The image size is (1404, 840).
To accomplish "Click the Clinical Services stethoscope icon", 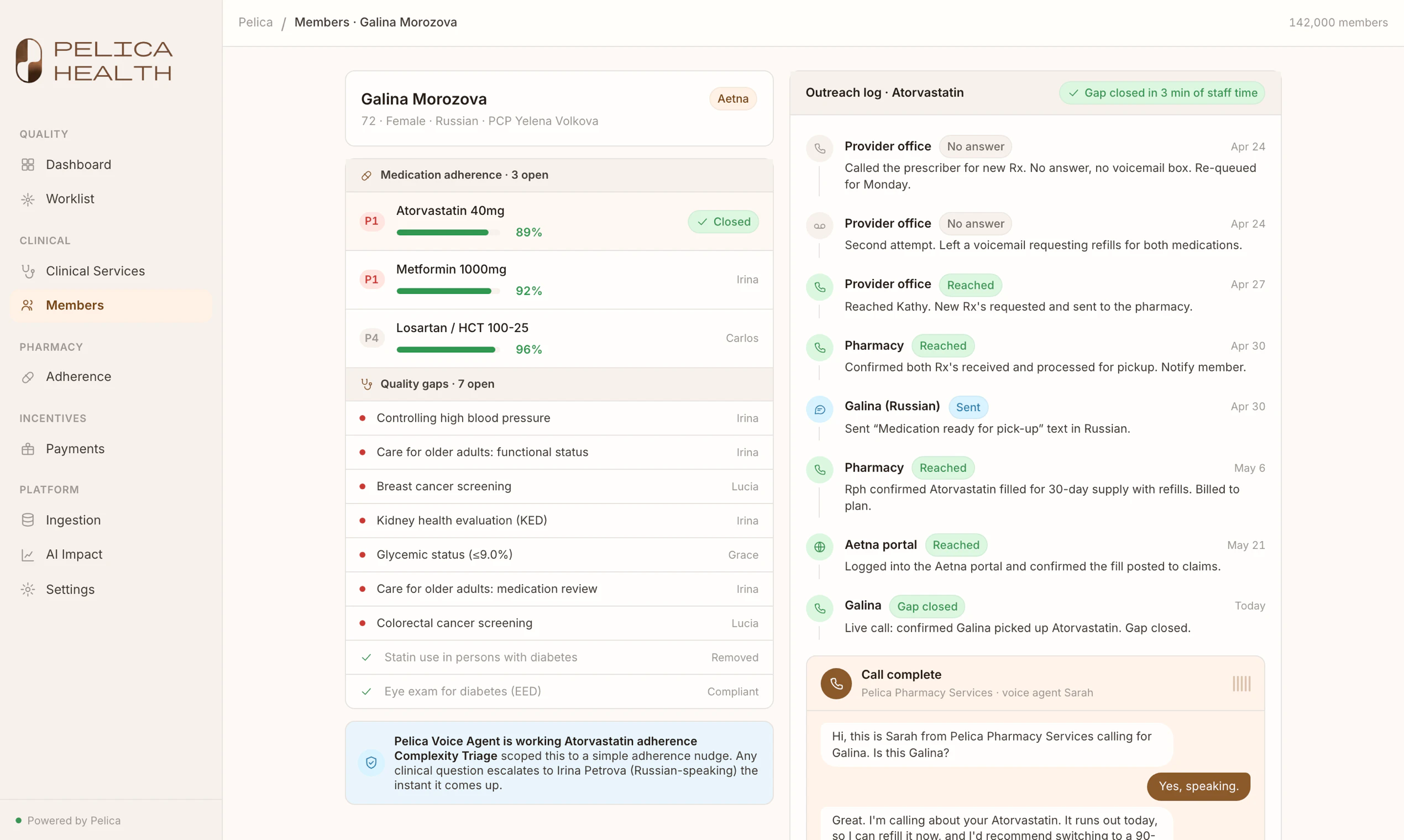I will click(28, 271).
